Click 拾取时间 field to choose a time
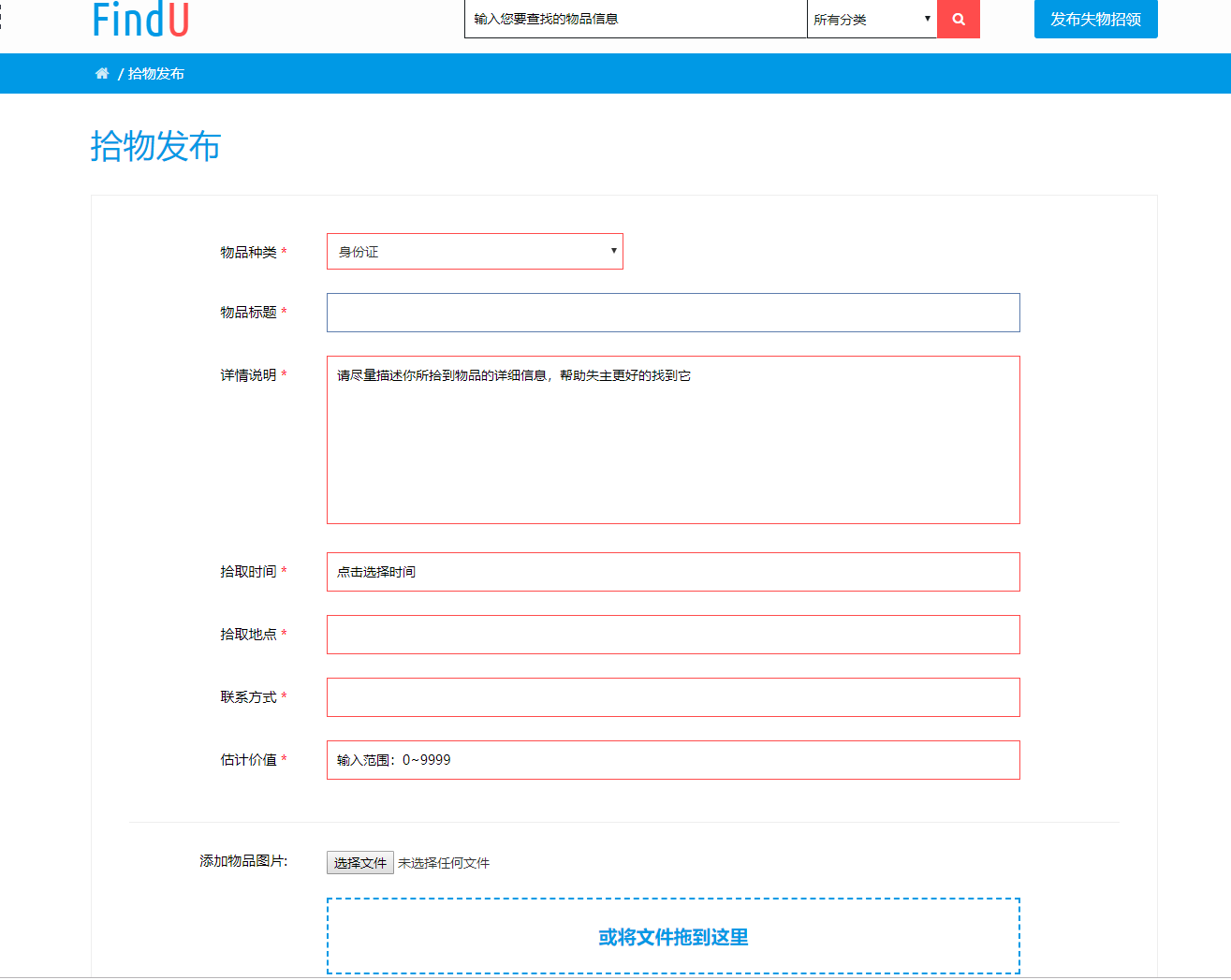1231x980 pixels. tap(672, 572)
